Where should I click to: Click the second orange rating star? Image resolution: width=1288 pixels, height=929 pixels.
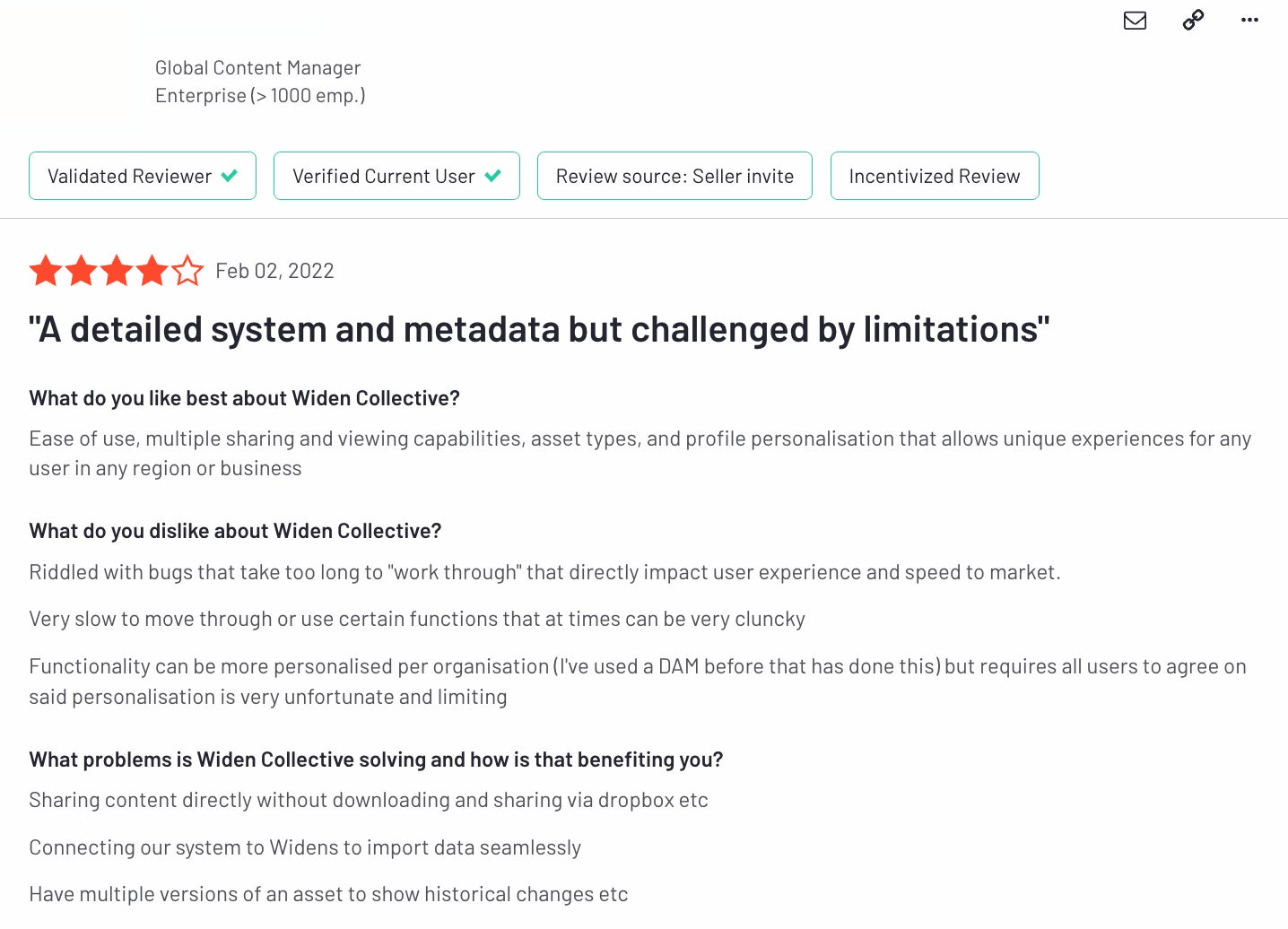tap(82, 271)
